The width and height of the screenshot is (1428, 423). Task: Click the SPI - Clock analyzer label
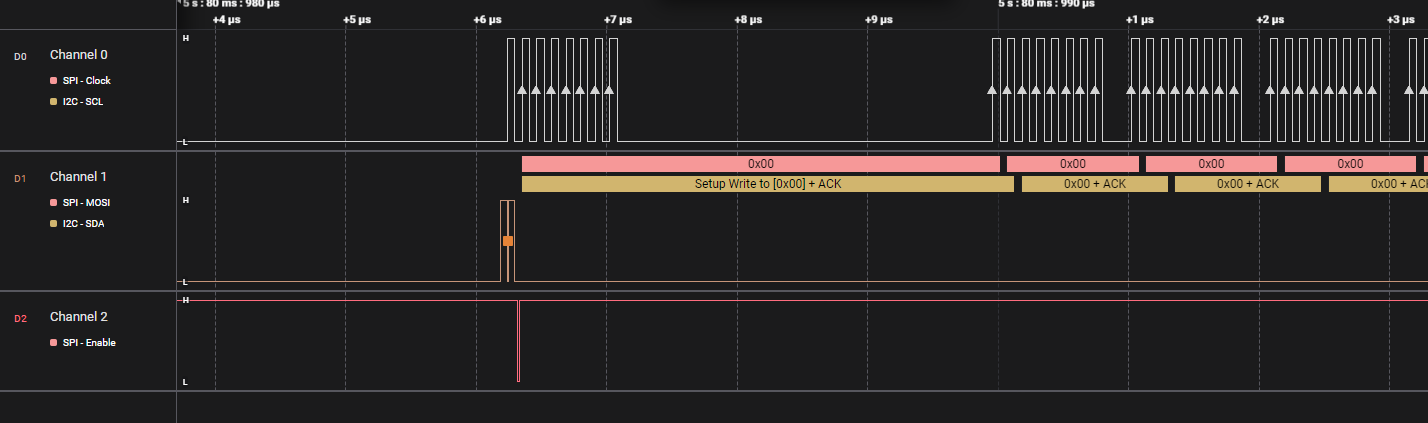pyautogui.click(x=87, y=80)
